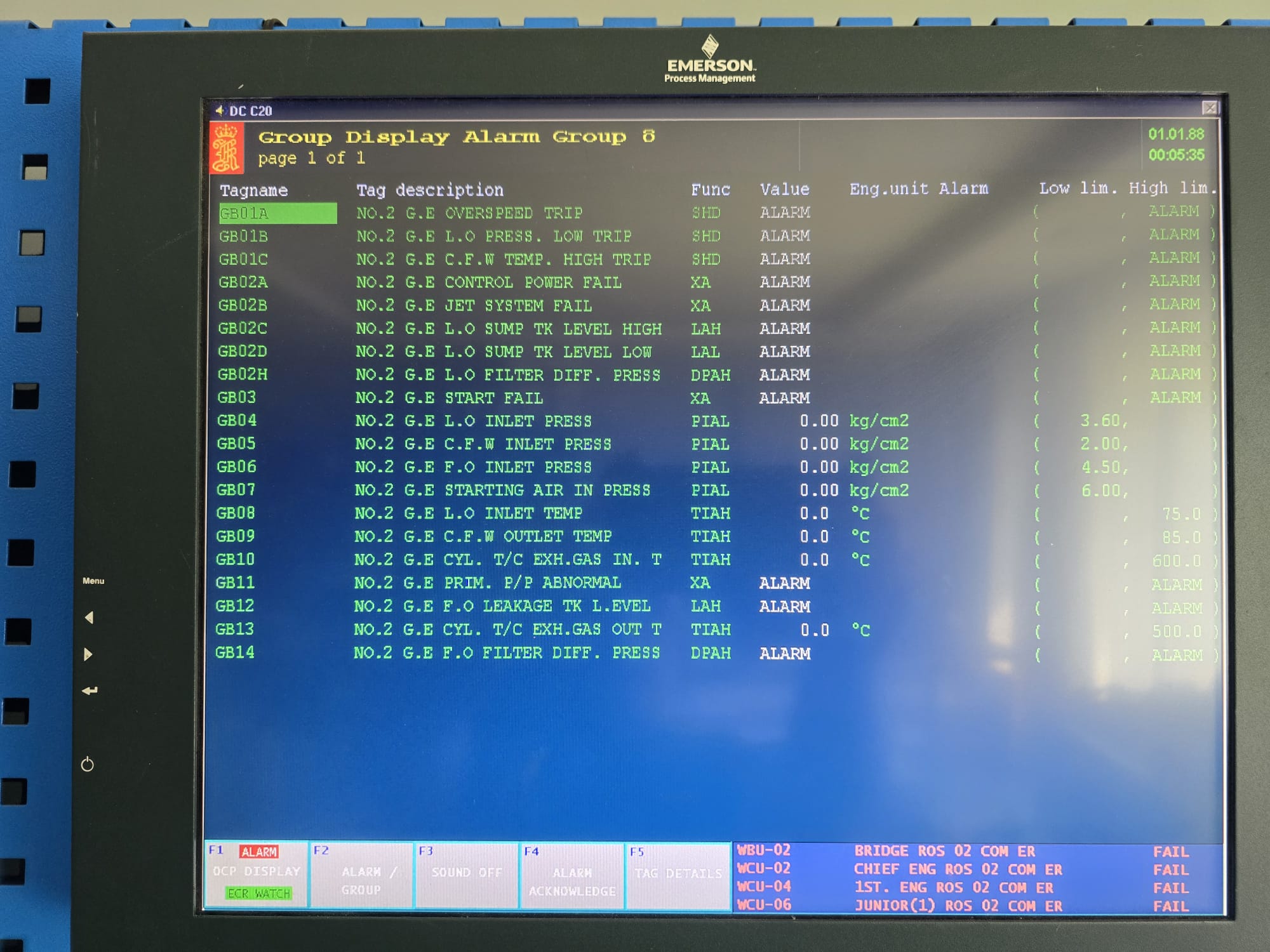
Task: Select highlighted tag GB01A
Action: click(277, 213)
